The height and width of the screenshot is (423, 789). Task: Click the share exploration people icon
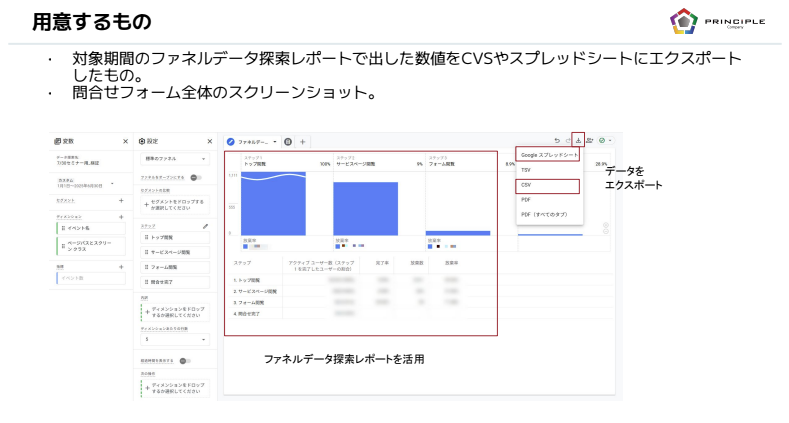pos(588,141)
